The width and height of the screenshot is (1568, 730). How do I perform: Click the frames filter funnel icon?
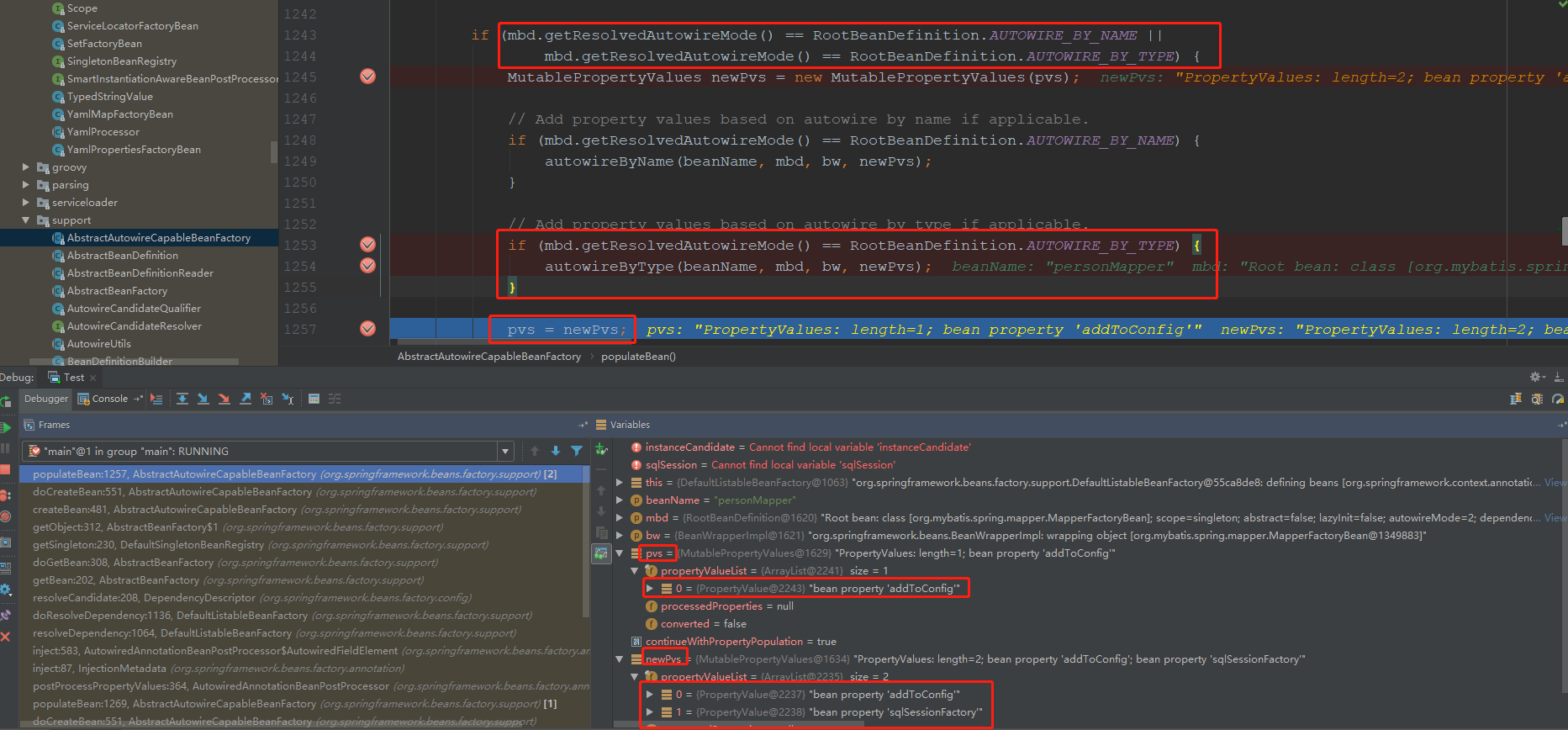[577, 452]
